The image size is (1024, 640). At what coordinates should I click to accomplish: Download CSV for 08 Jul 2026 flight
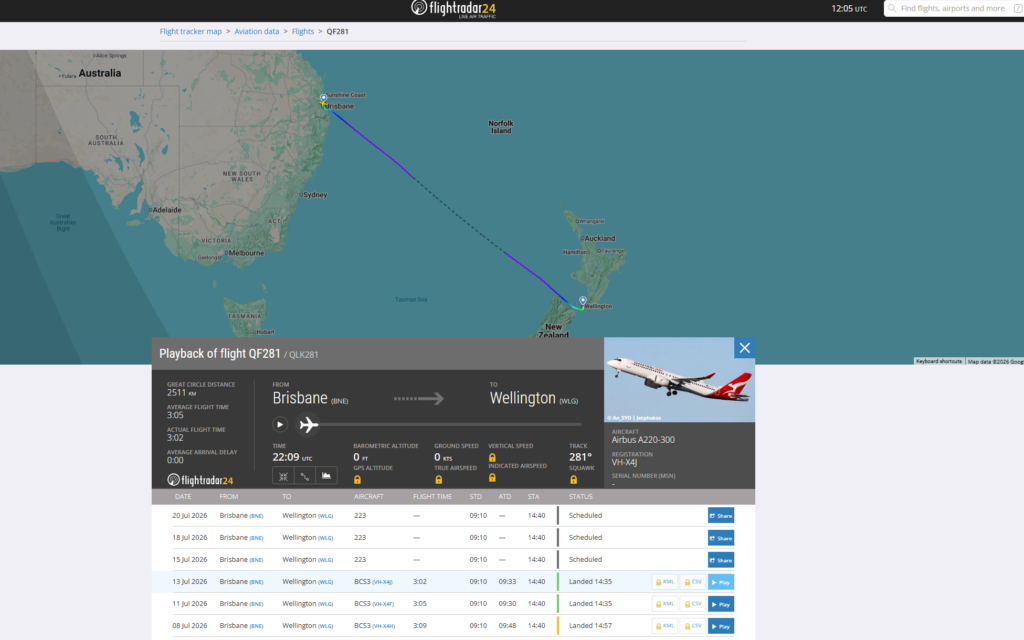click(x=693, y=626)
